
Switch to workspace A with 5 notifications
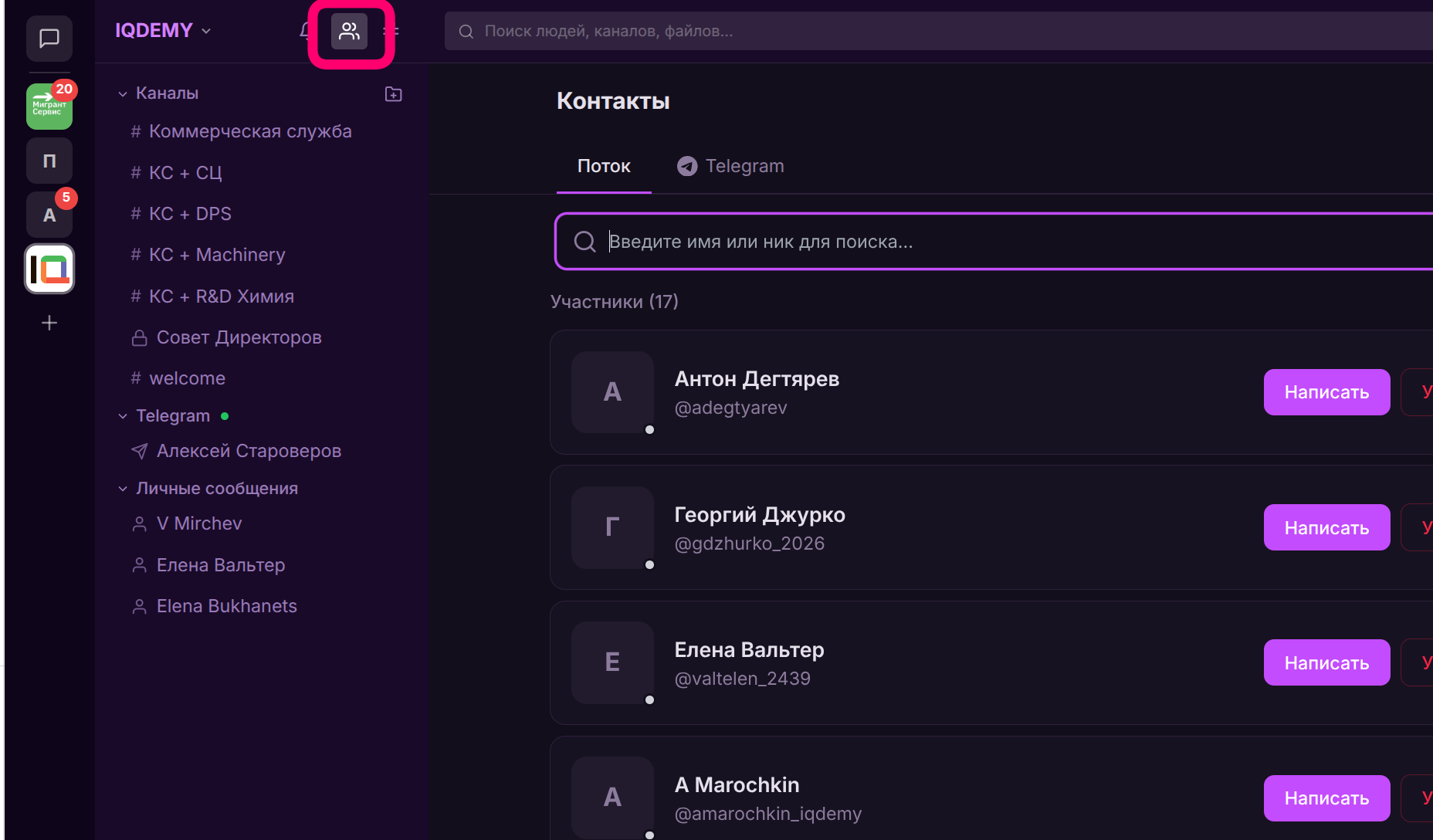coord(49,215)
